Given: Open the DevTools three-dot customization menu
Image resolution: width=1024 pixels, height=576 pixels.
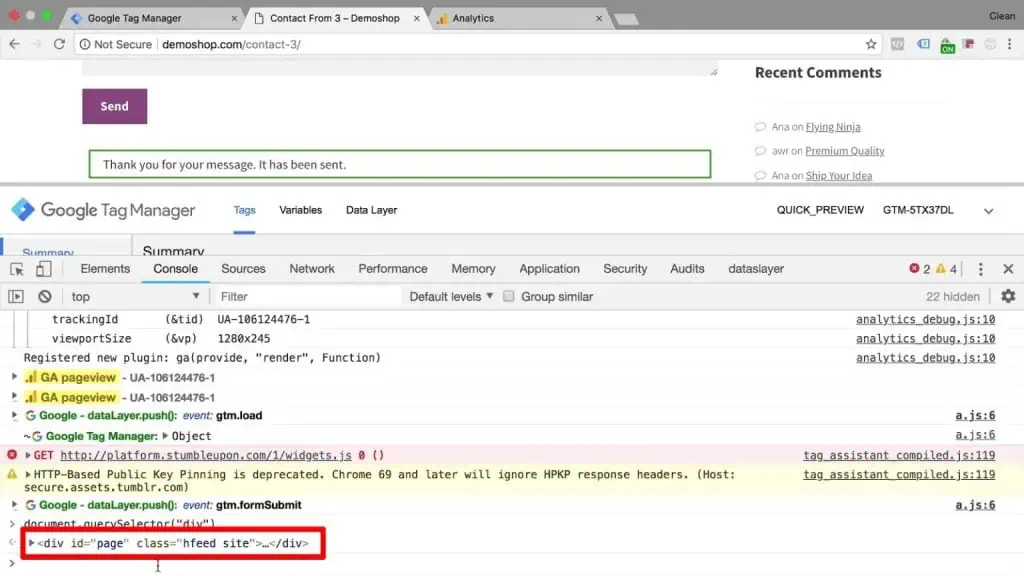Looking at the screenshot, I should point(981,268).
